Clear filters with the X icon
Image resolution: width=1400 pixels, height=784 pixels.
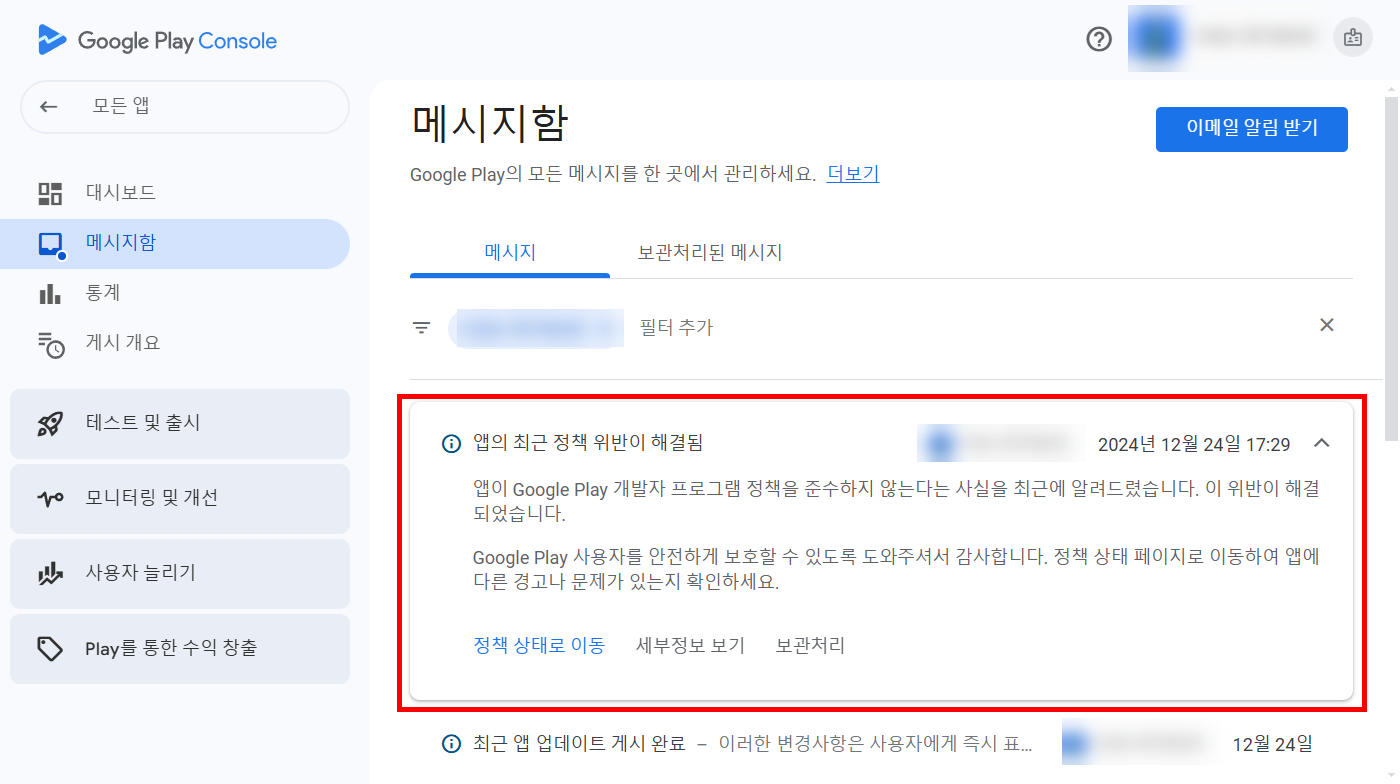(x=1327, y=325)
